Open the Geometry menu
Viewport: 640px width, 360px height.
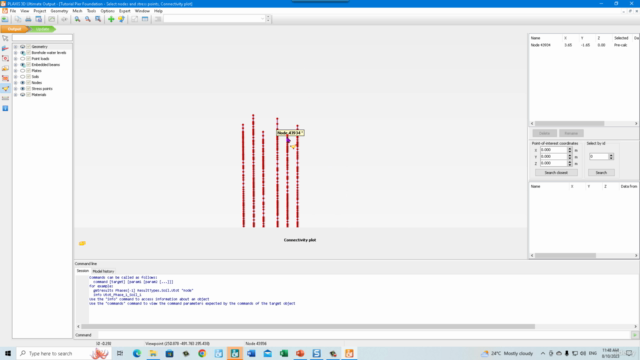point(59,11)
